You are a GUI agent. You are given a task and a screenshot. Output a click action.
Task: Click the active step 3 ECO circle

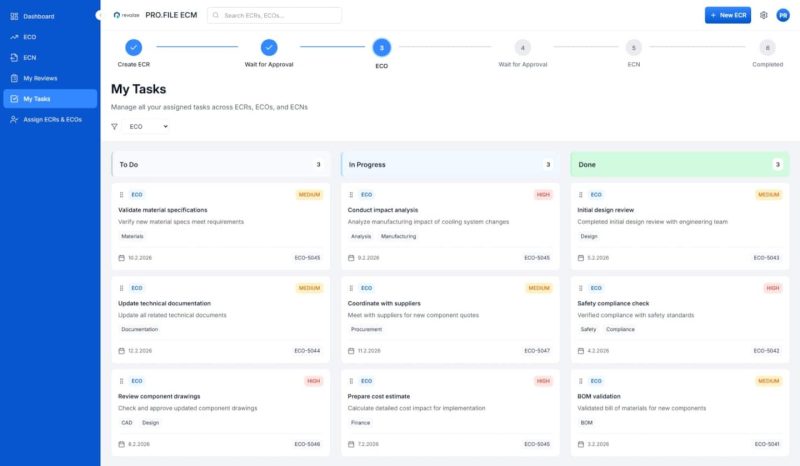[382, 47]
